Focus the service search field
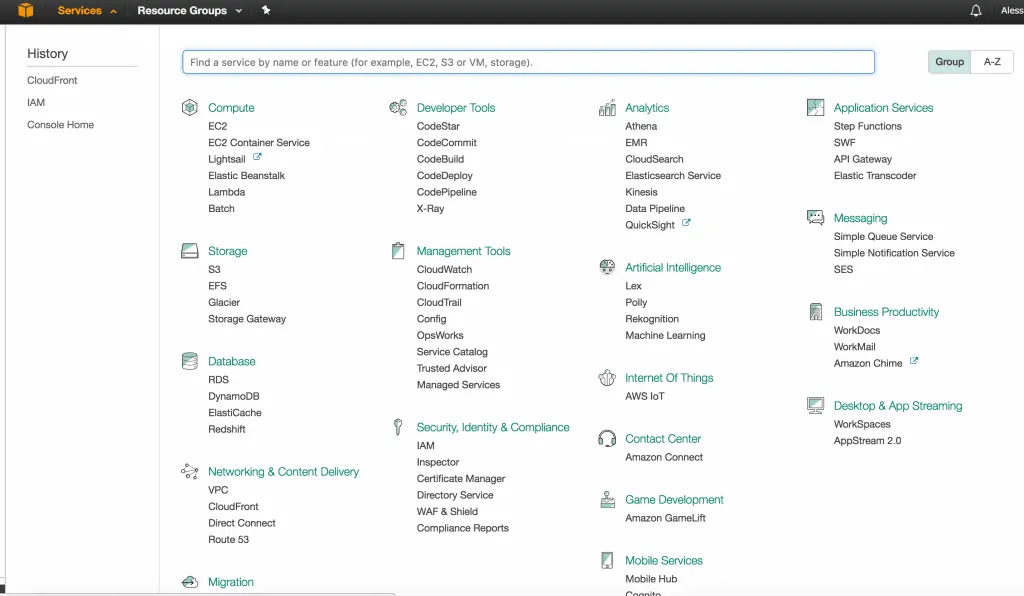Screen dimensions: 1024x596 pyautogui.click(x=528, y=62)
